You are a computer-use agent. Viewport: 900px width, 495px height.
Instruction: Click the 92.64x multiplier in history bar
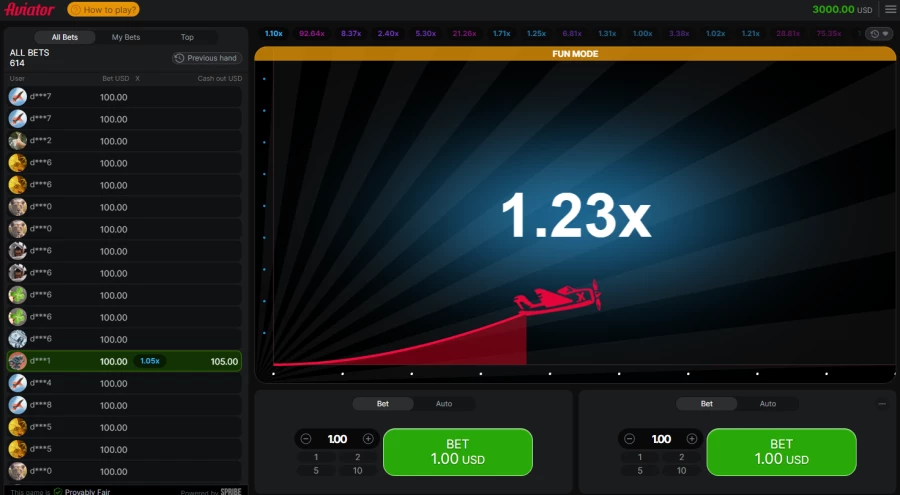[312, 33]
